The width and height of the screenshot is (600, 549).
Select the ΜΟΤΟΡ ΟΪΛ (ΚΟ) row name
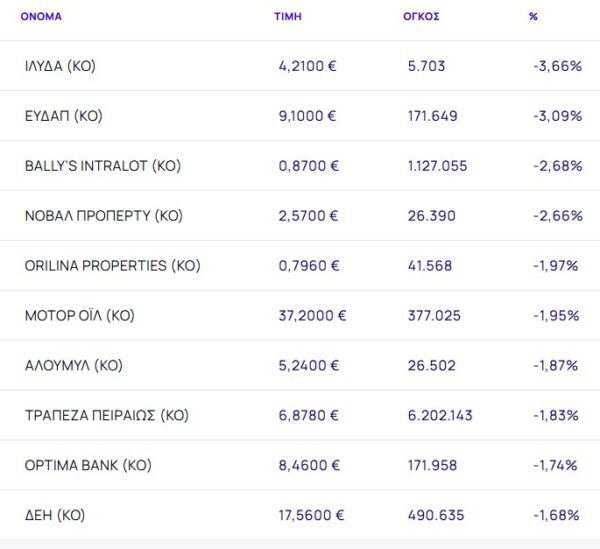click(79, 316)
